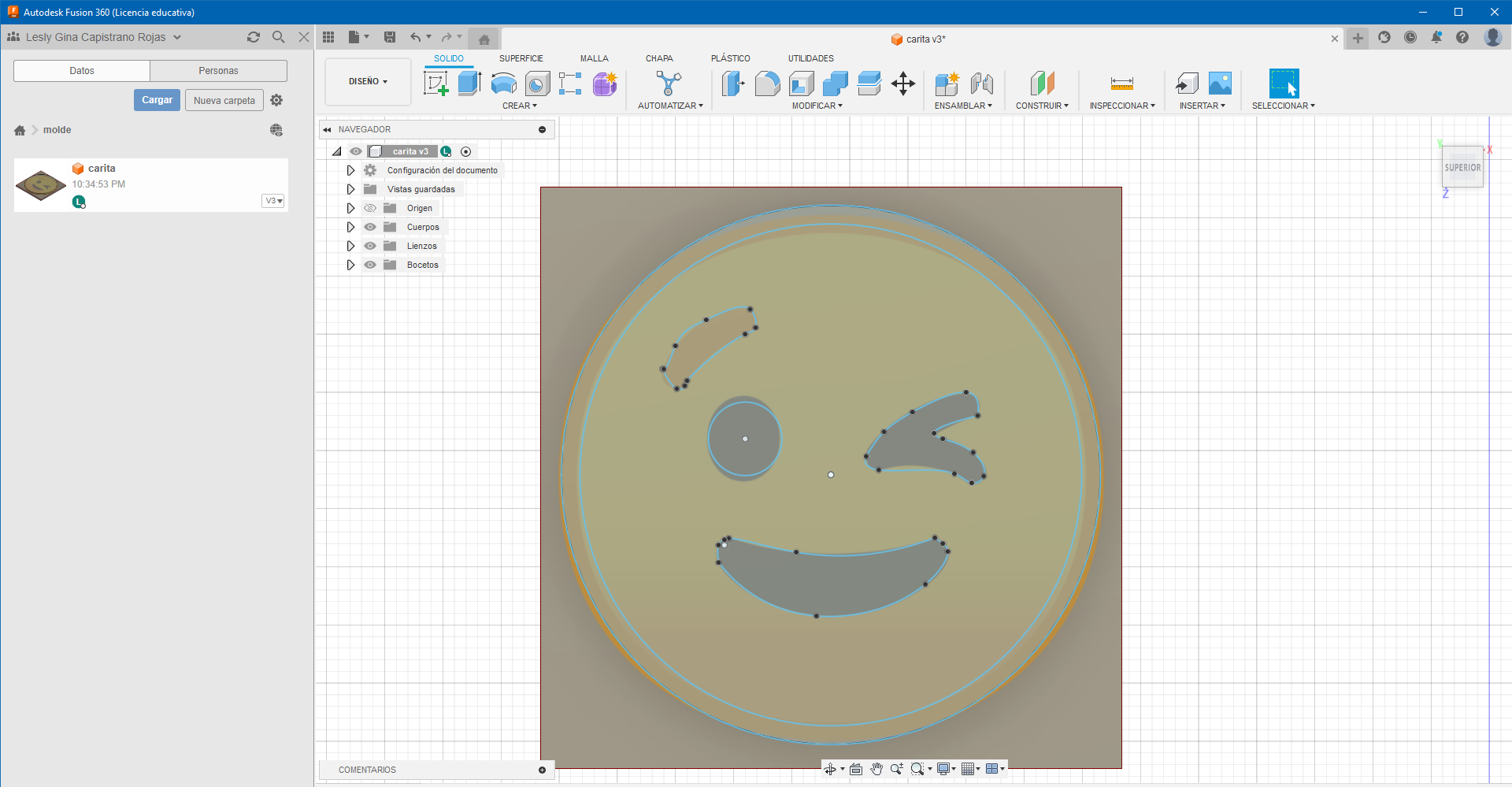1512x787 pixels.
Task: Switch to the SUPERFICIE tab
Action: pyautogui.click(x=521, y=58)
